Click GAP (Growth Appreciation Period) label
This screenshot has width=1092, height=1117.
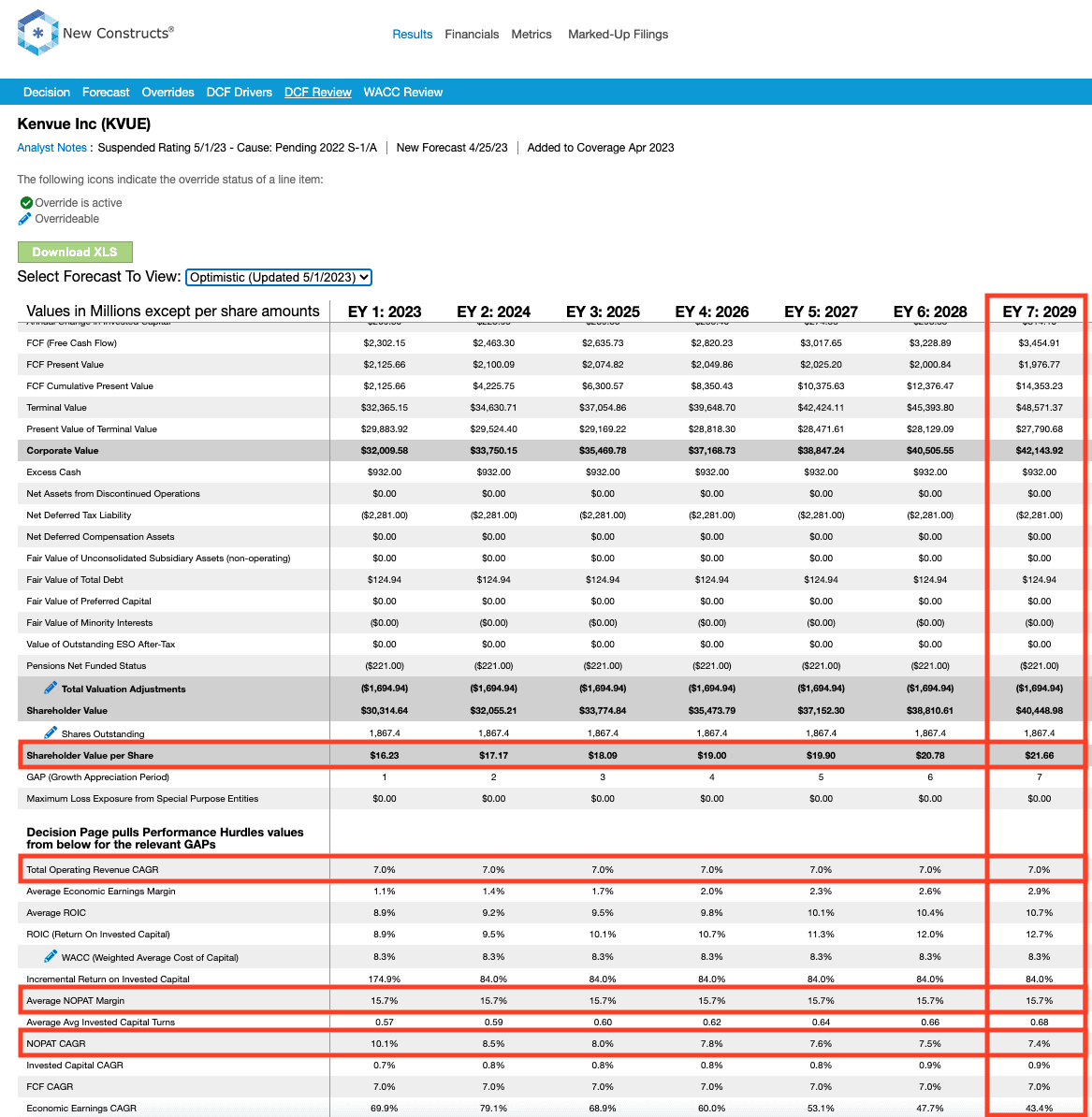pyautogui.click(x=97, y=776)
